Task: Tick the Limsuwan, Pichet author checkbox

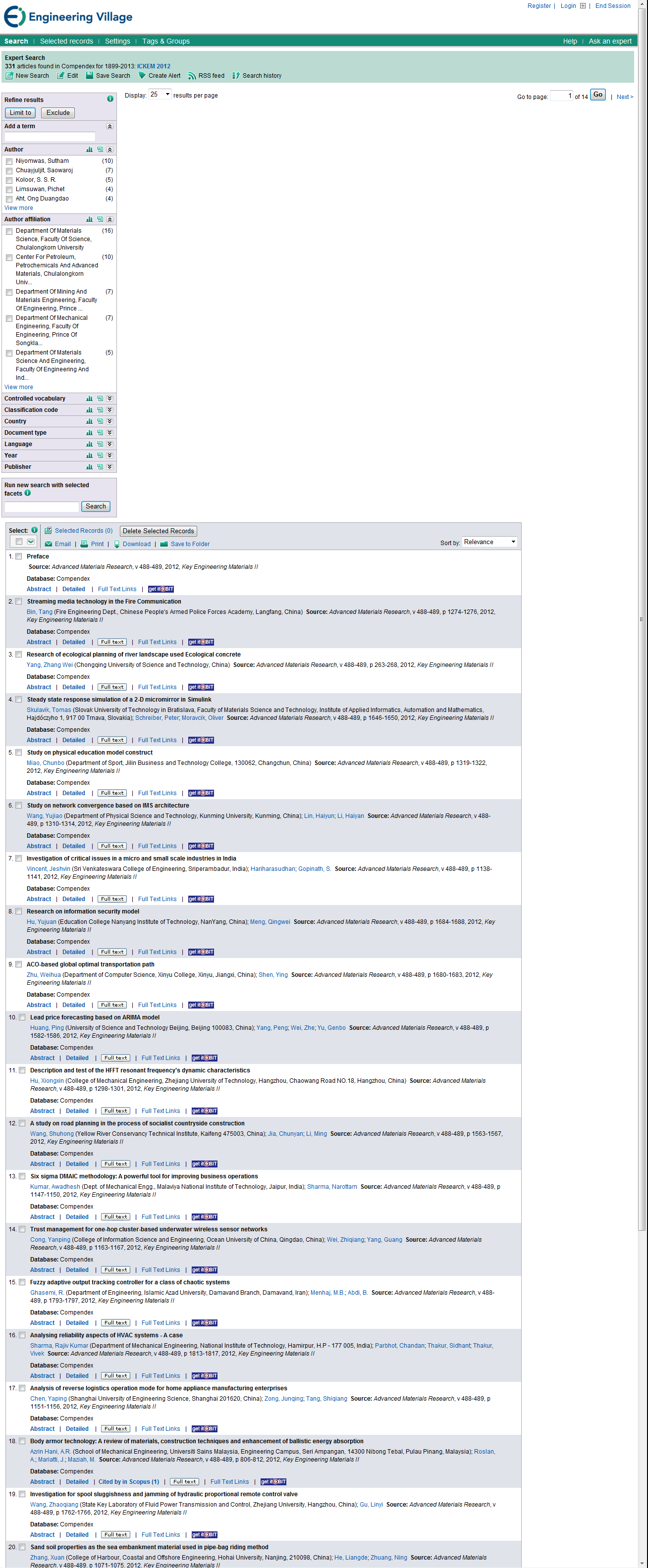Action: point(9,190)
